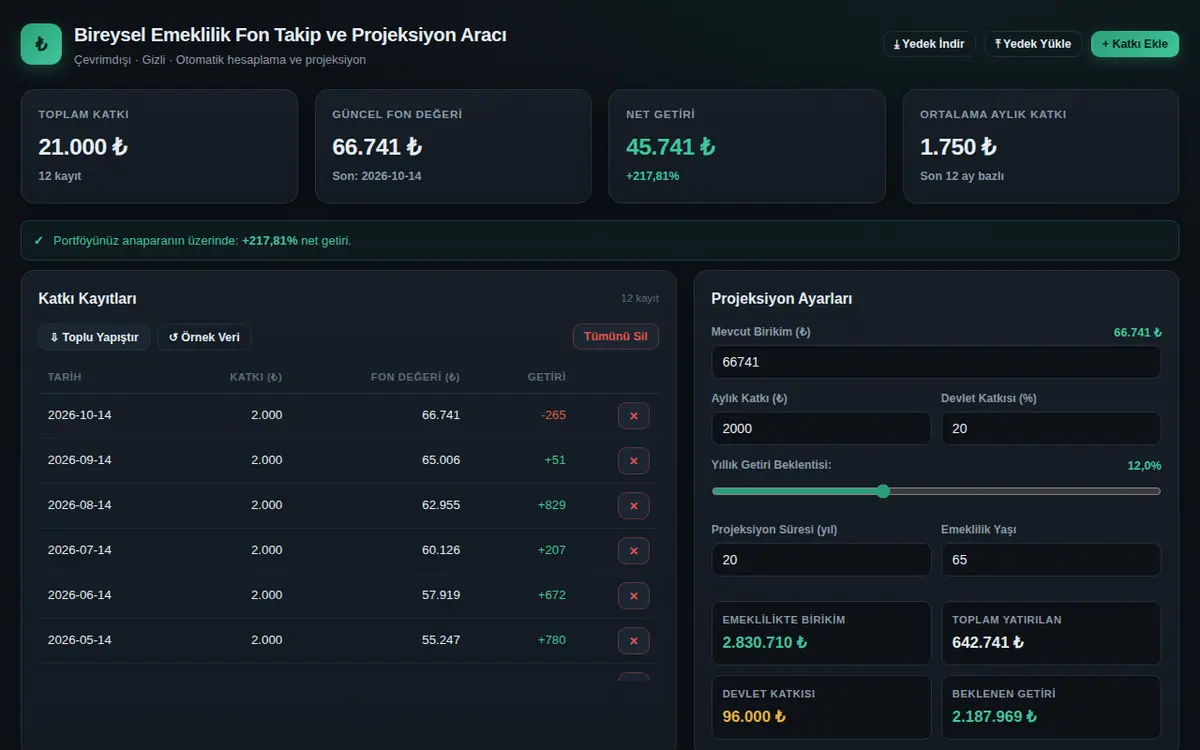The image size is (1200, 750).
Task: Delete the 2026-08-14 contribution entry
Action: pyautogui.click(x=633, y=505)
